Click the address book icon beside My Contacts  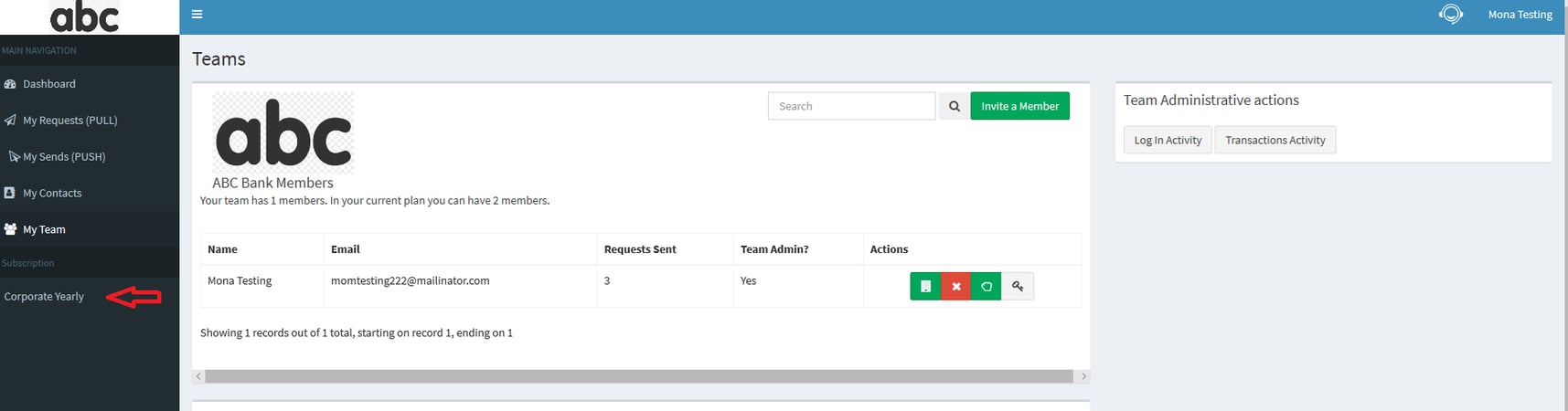(10, 193)
